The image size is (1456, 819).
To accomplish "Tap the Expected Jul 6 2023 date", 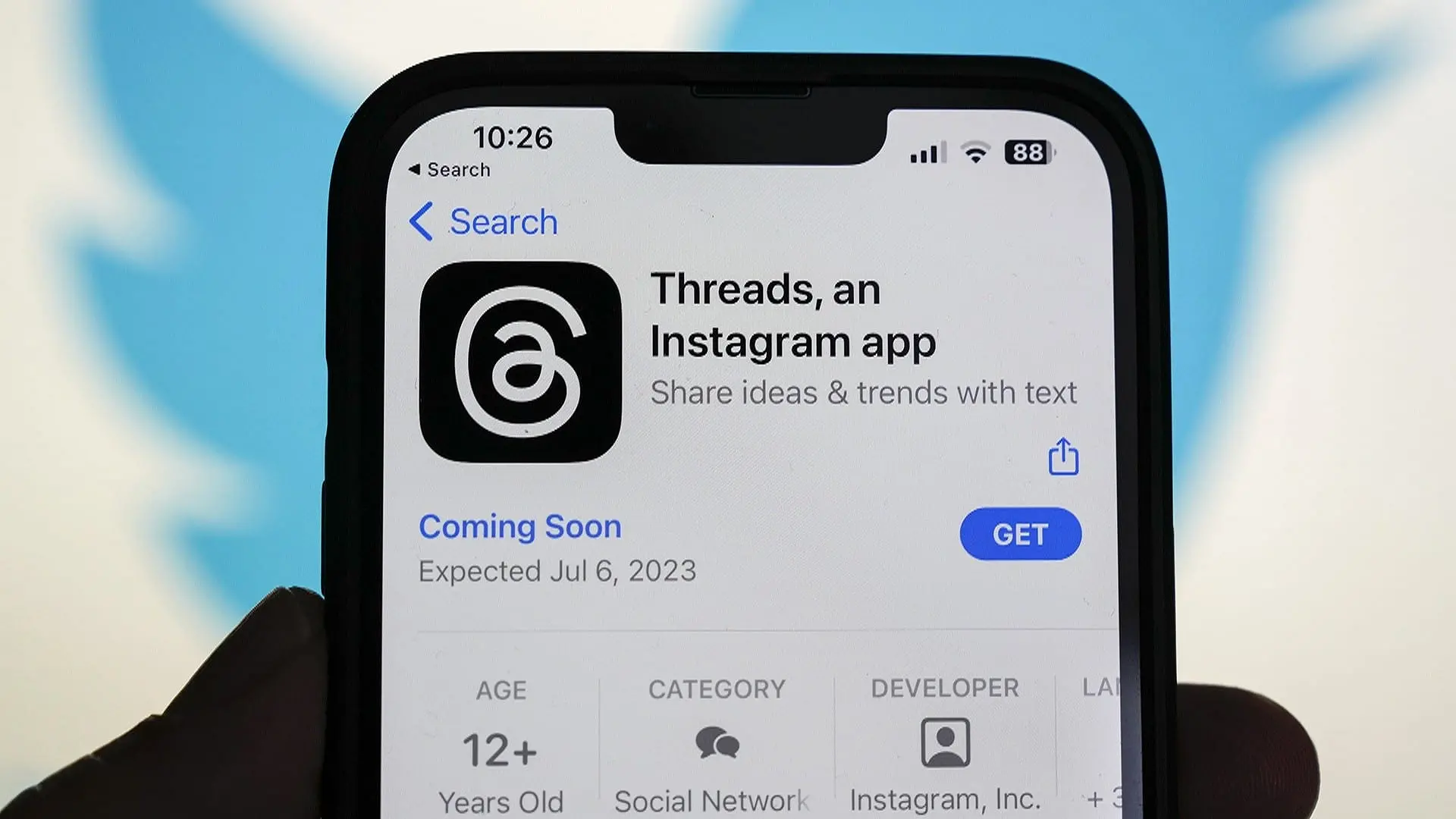I will (557, 571).
